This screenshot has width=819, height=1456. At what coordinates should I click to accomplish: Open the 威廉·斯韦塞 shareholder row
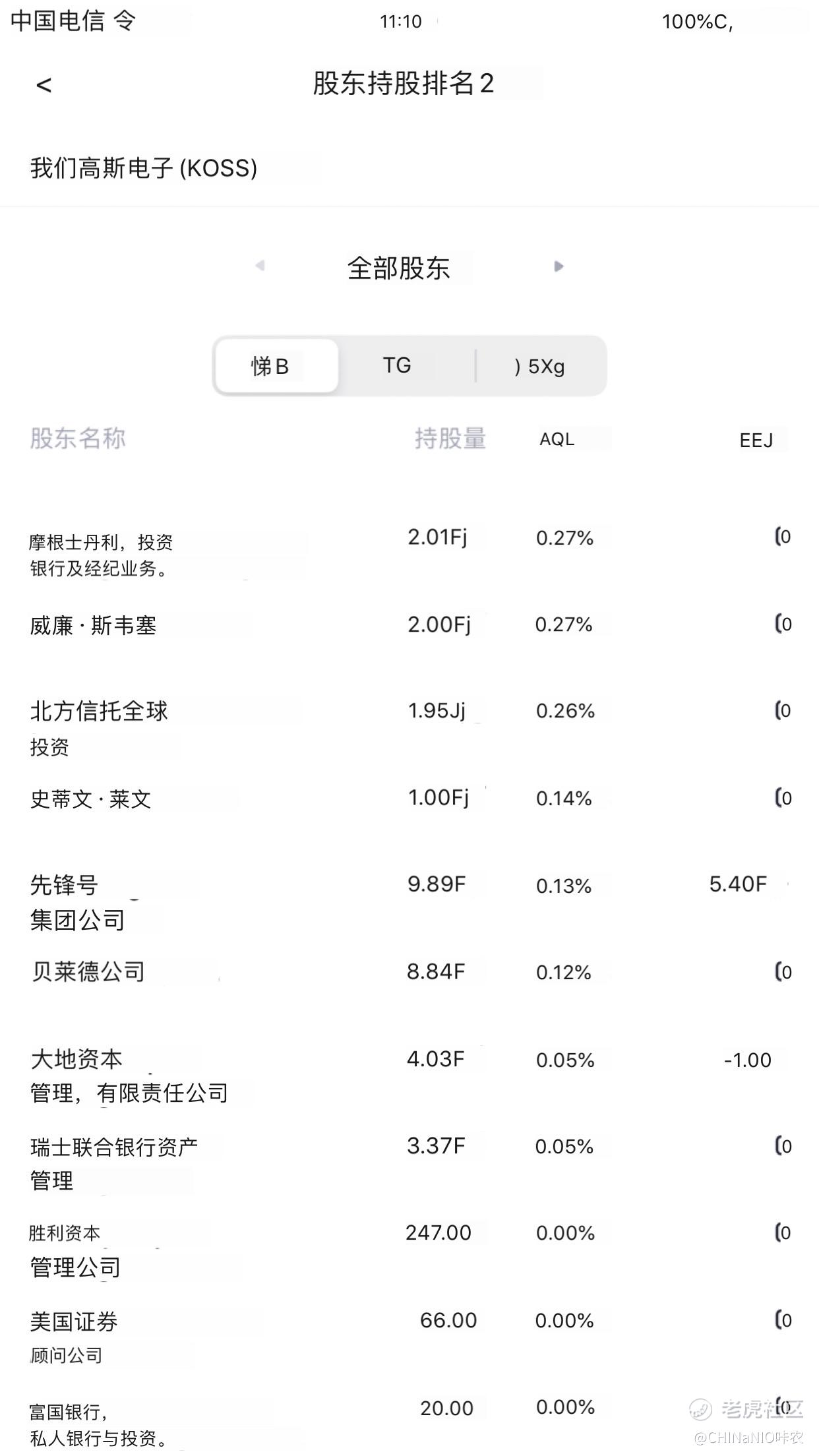(x=409, y=624)
